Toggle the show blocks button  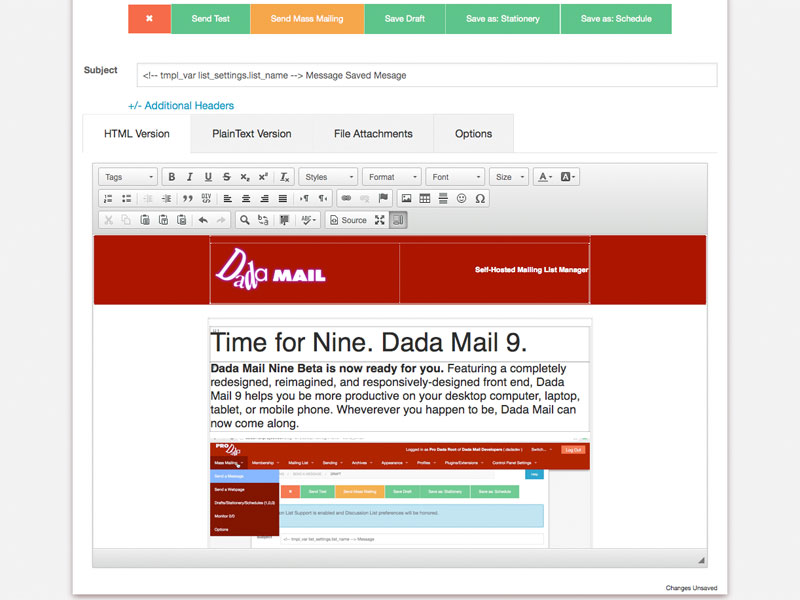pyautogui.click(x=398, y=220)
